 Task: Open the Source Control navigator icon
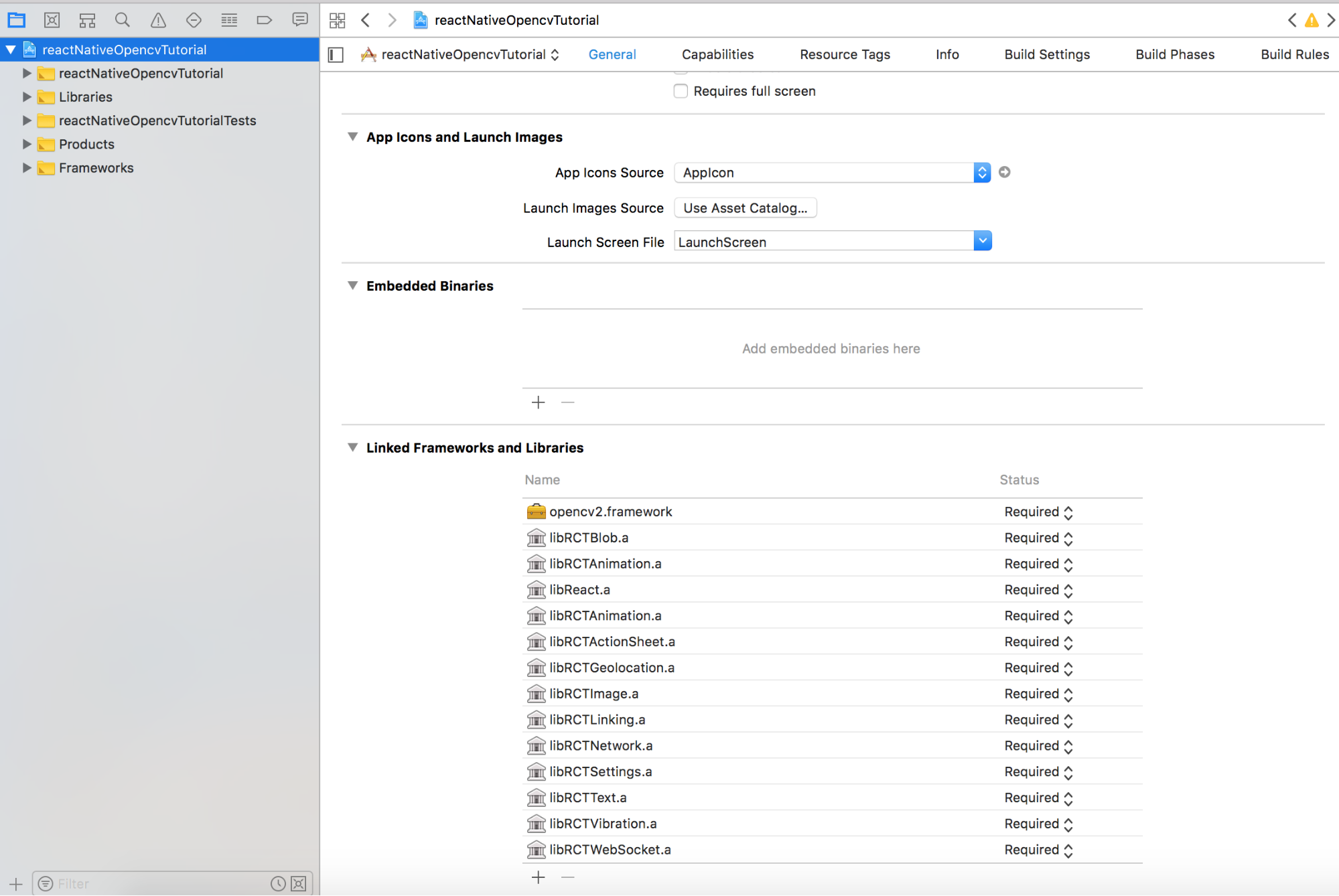coord(52,20)
